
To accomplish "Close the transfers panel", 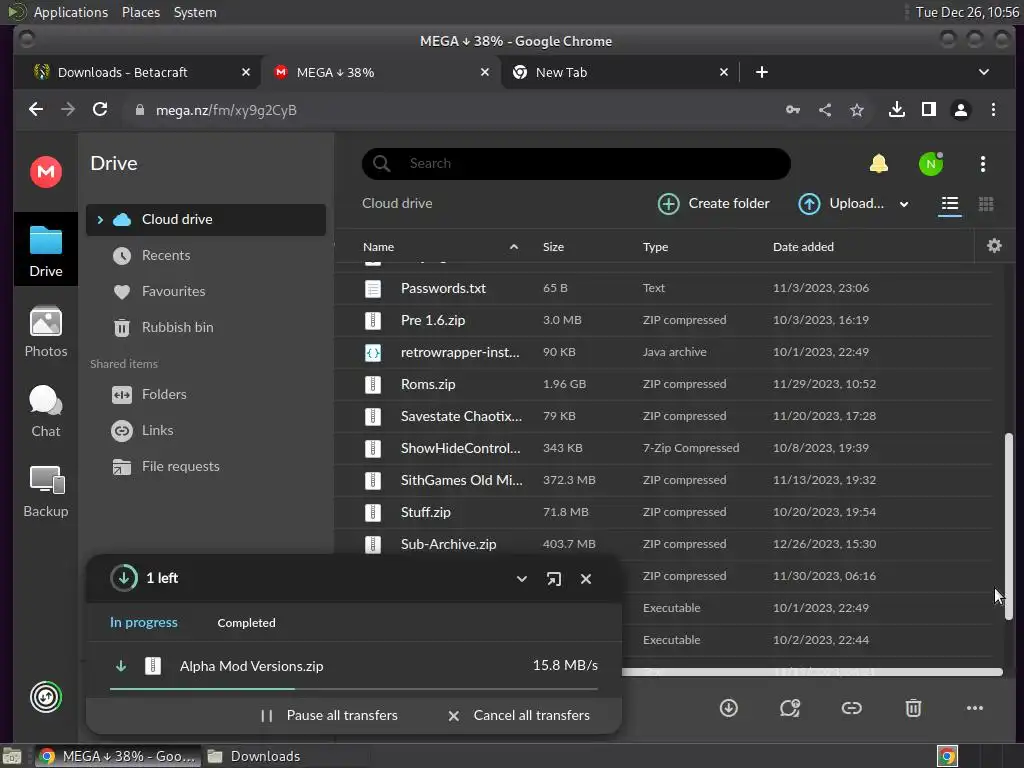I will 586,579.
